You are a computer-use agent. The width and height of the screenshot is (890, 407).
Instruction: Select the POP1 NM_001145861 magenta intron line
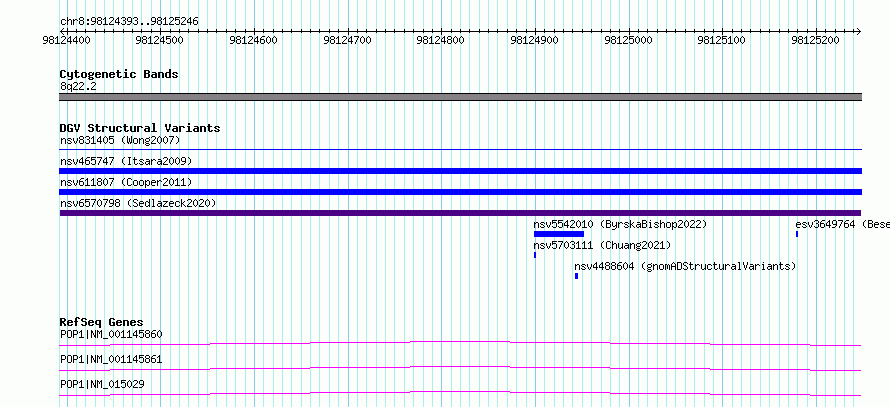click(x=460, y=368)
